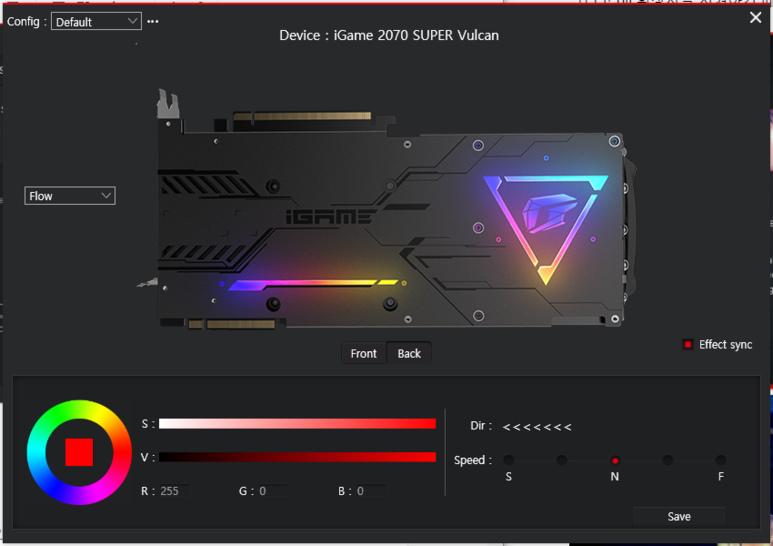
Task: Select the normal N speed point
Action: [615, 460]
